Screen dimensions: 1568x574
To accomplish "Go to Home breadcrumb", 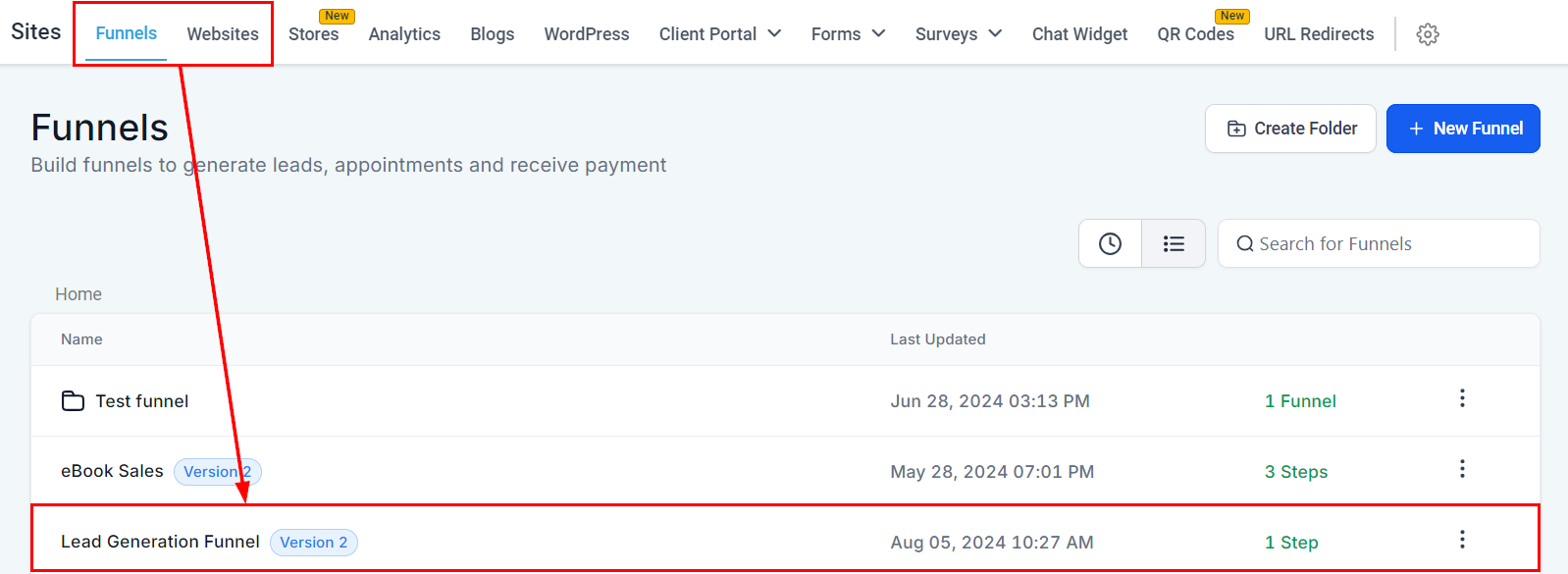I will (x=78, y=294).
